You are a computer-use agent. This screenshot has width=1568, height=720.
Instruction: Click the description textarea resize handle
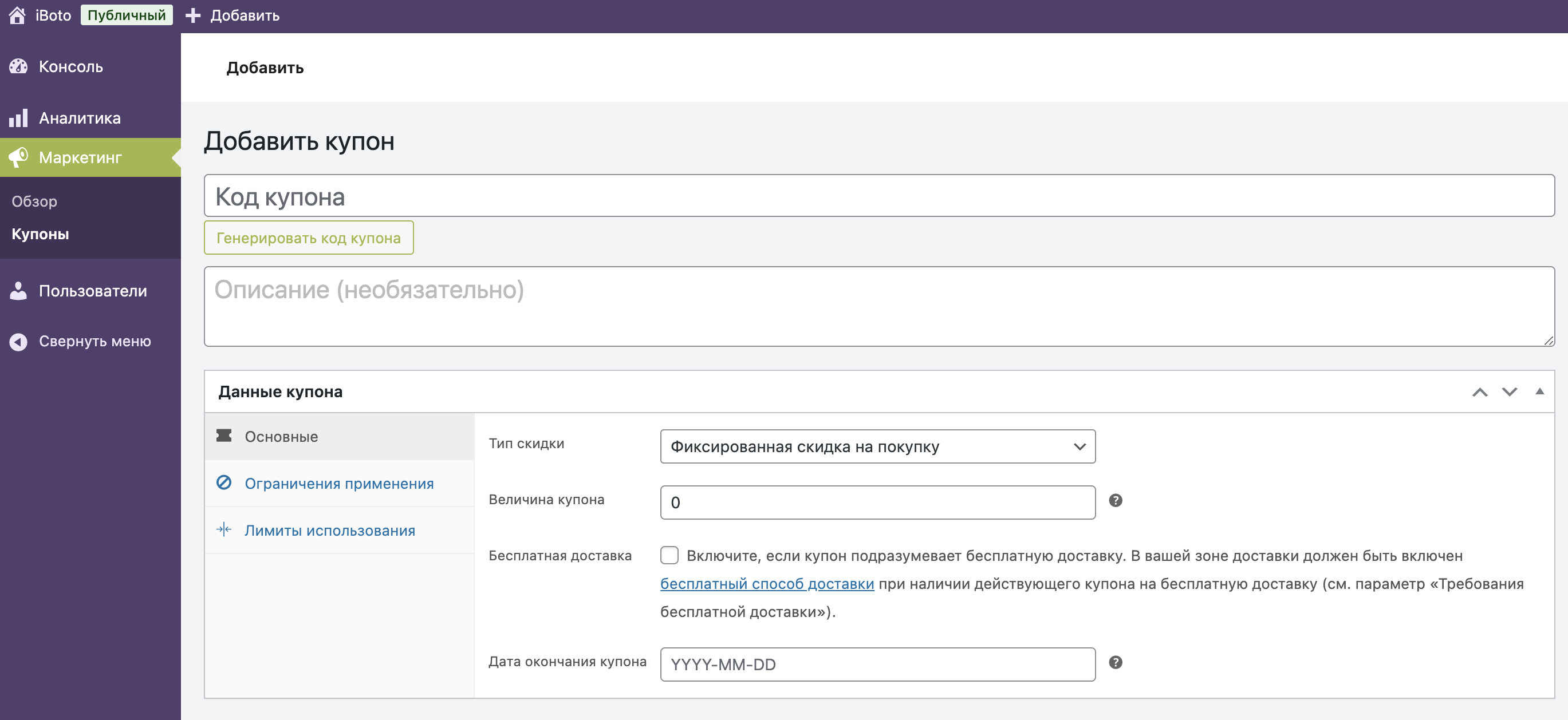1549,341
